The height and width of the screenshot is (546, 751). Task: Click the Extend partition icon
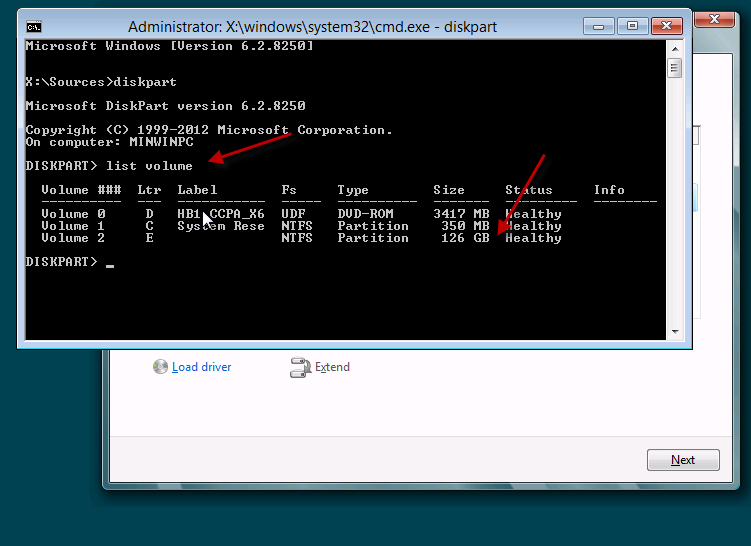point(299,367)
